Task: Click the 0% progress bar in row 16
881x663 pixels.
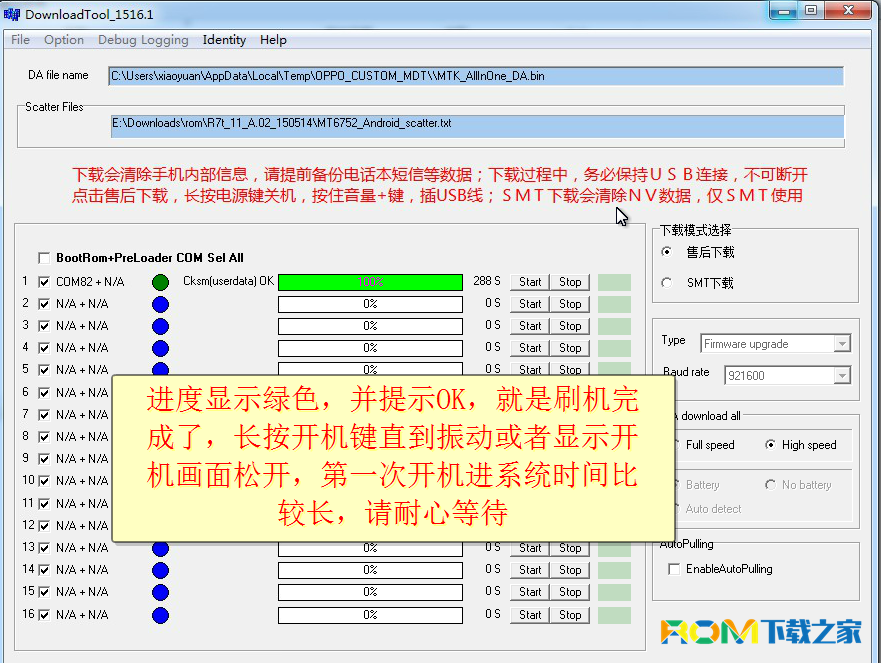Action: pyautogui.click(x=370, y=615)
